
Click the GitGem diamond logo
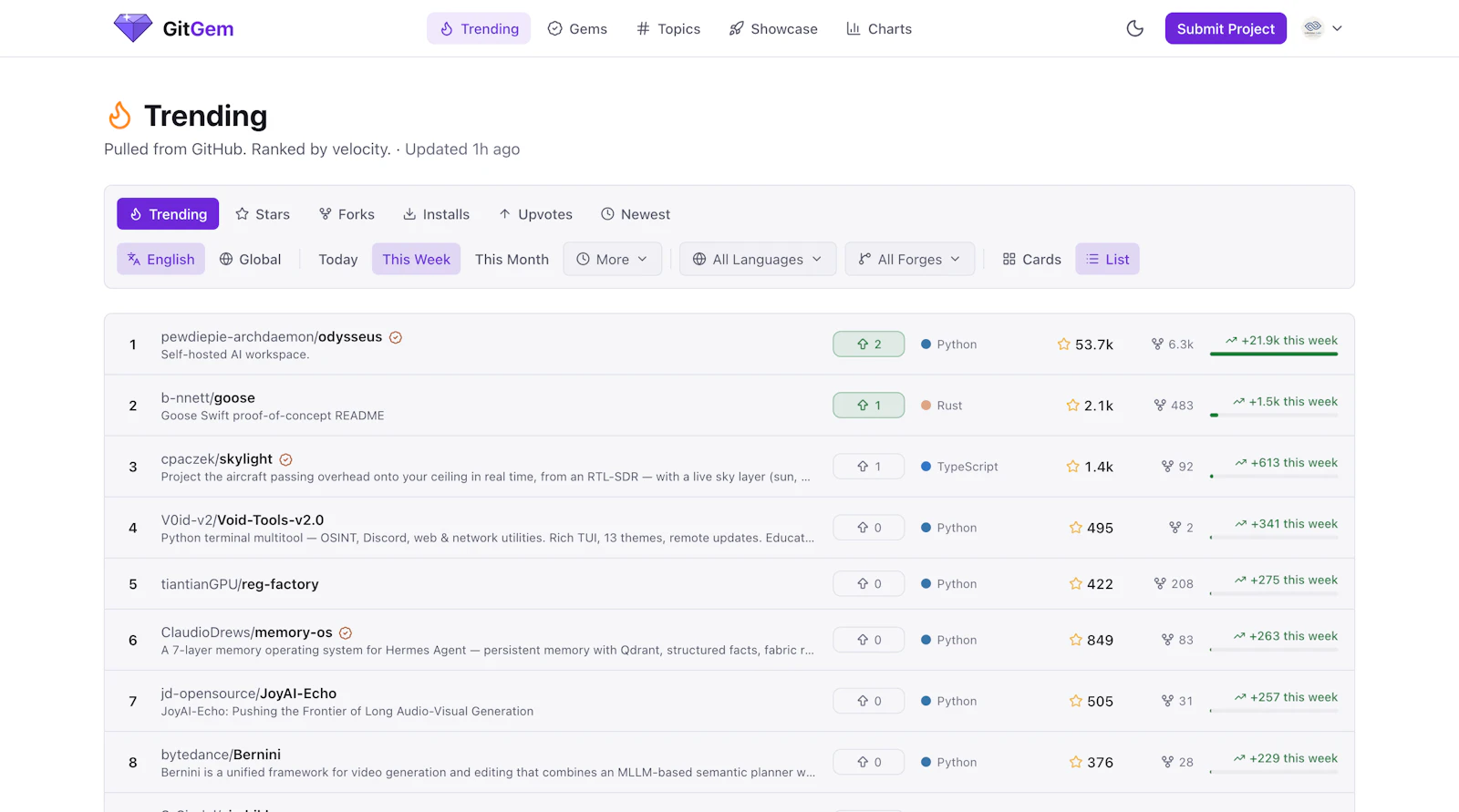[133, 28]
